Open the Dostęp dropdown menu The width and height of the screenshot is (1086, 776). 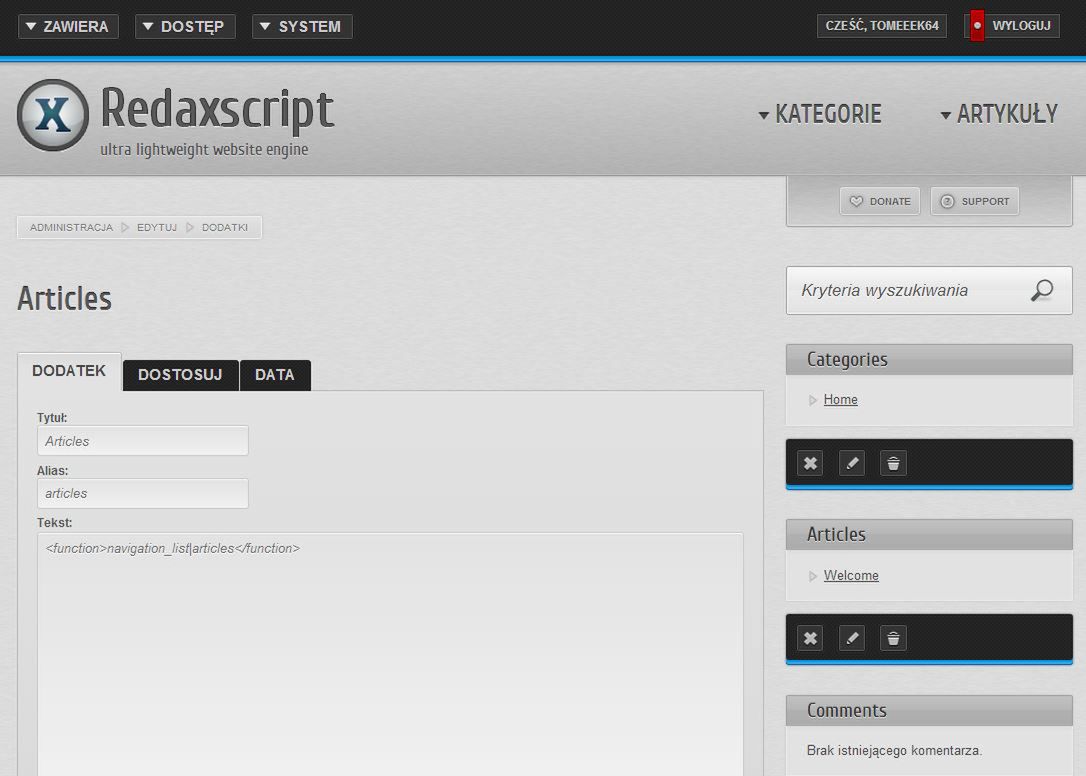[x=185, y=26]
